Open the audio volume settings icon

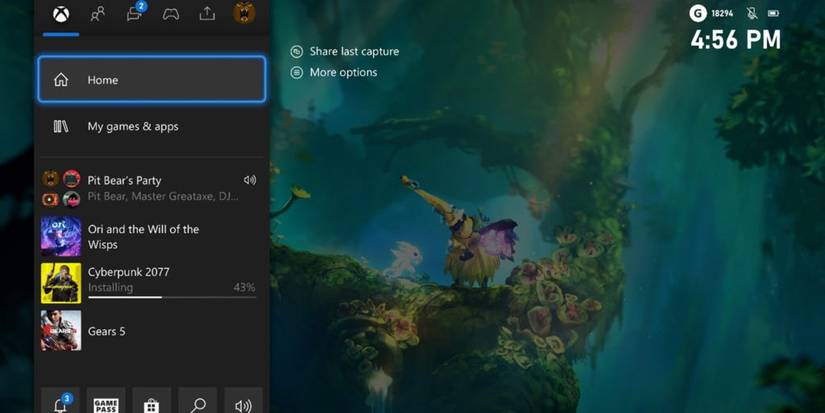[x=244, y=401]
